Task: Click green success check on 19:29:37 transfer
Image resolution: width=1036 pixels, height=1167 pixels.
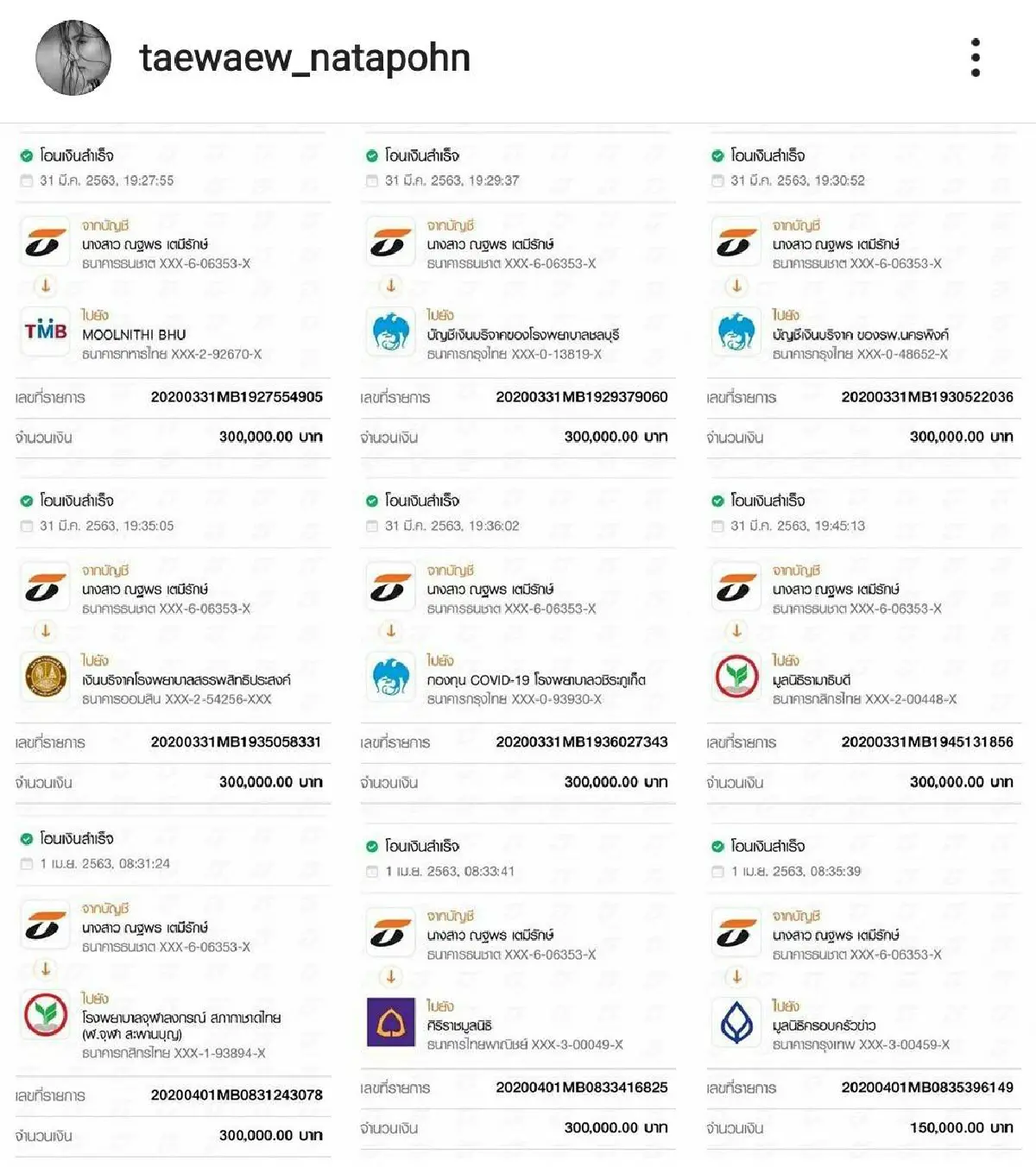Action: pyautogui.click(x=372, y=156)
